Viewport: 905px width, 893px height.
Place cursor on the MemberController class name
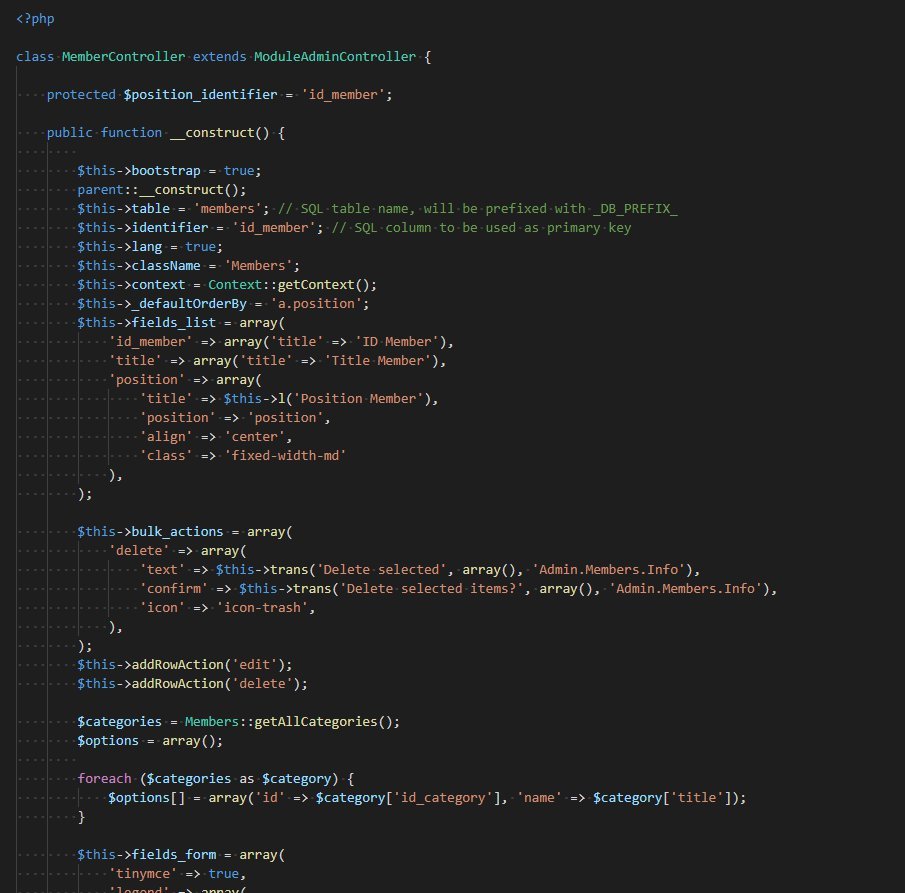click(x=124, y=57)
